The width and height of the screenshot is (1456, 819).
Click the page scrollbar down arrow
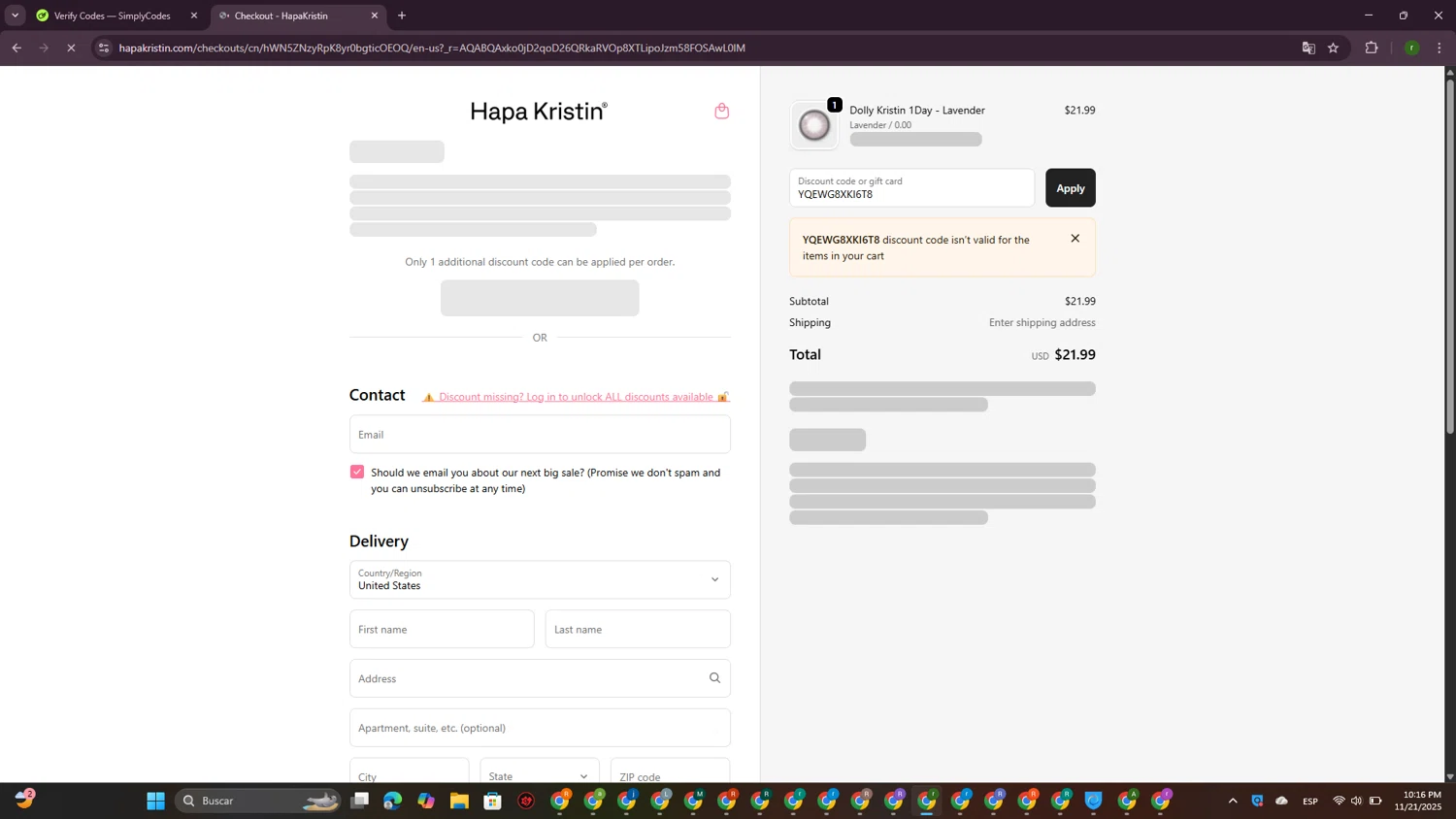1450,776
